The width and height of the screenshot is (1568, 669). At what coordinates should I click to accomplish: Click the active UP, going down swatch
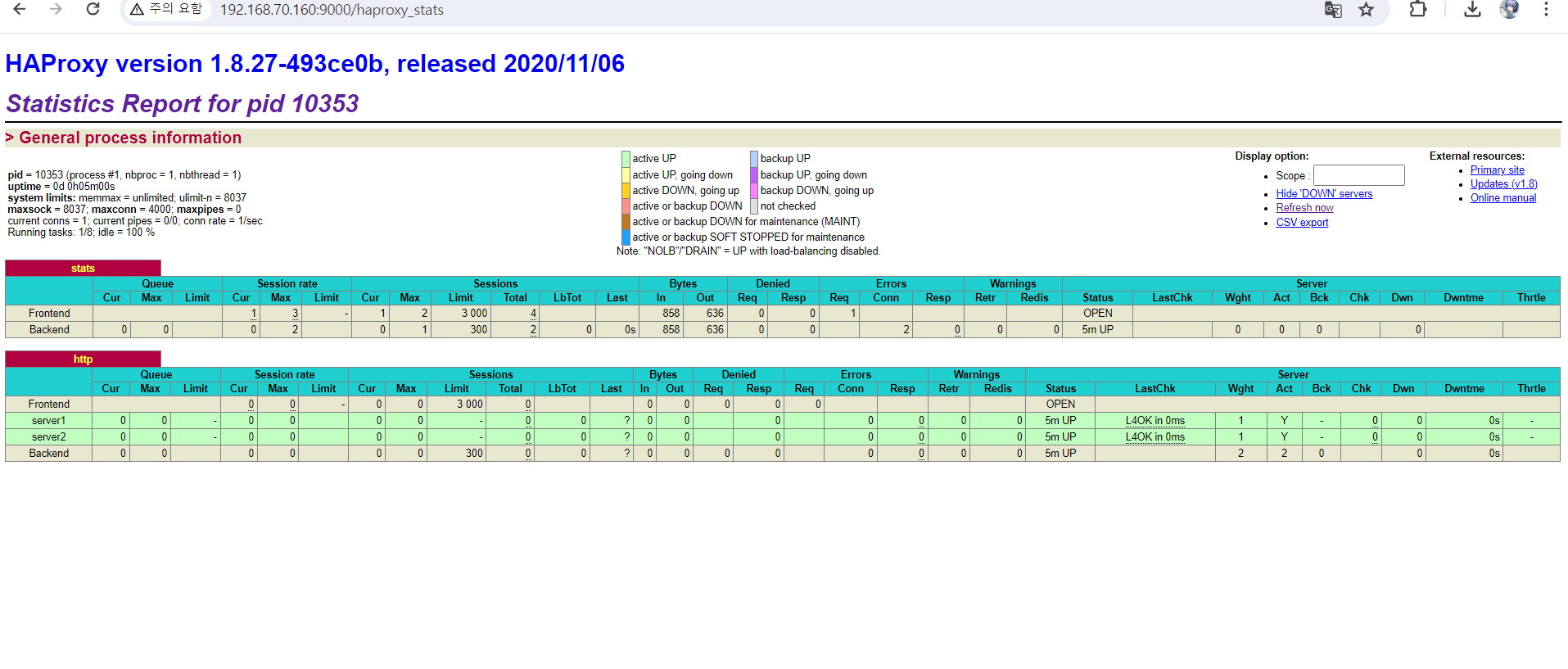click(626, 174)
